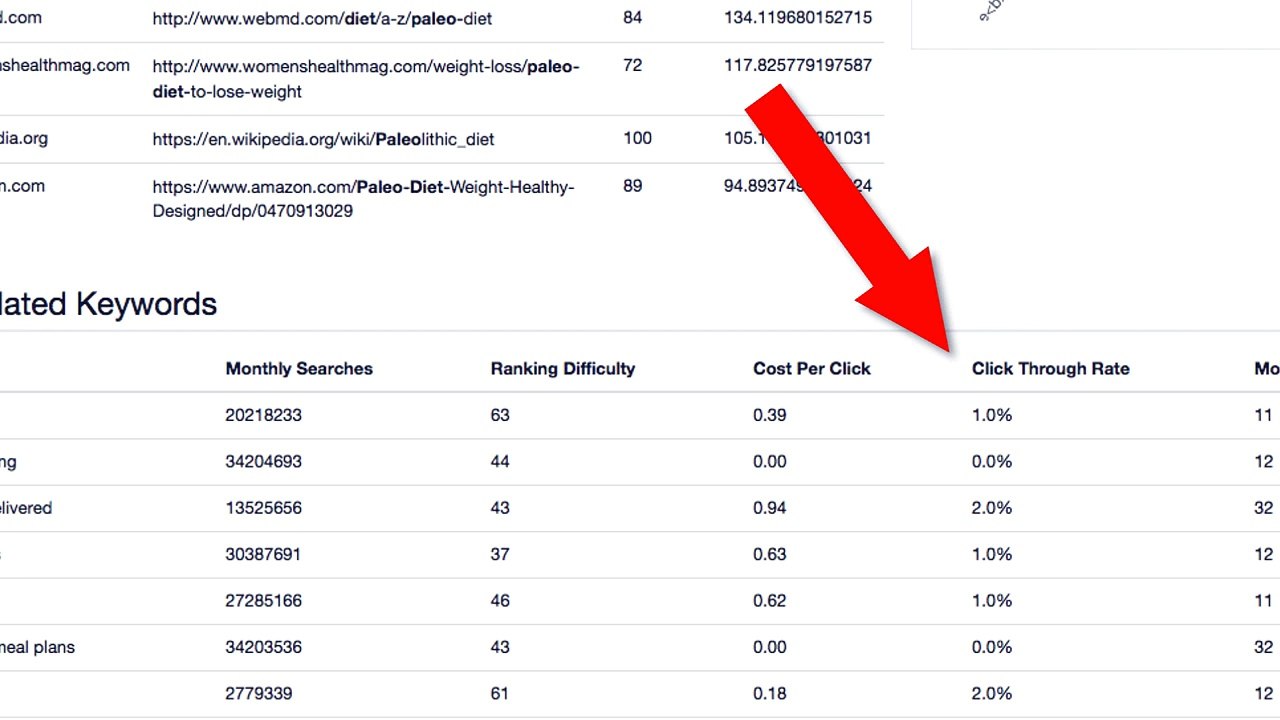
Task: Sort by Ranking Difficulty column header
Action: point(563,368)
